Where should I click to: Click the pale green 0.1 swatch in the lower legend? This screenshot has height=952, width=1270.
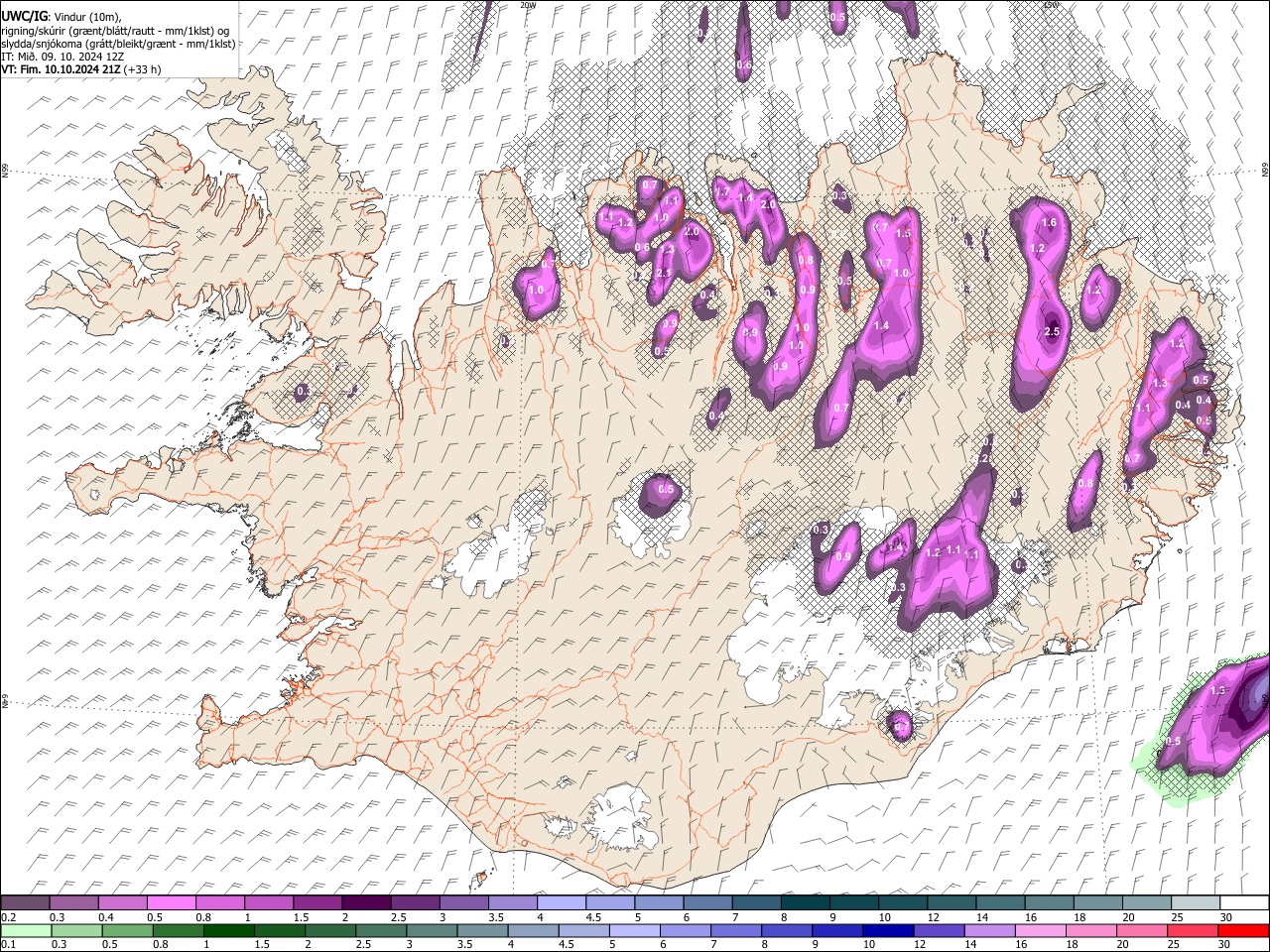tap(26, 930)
